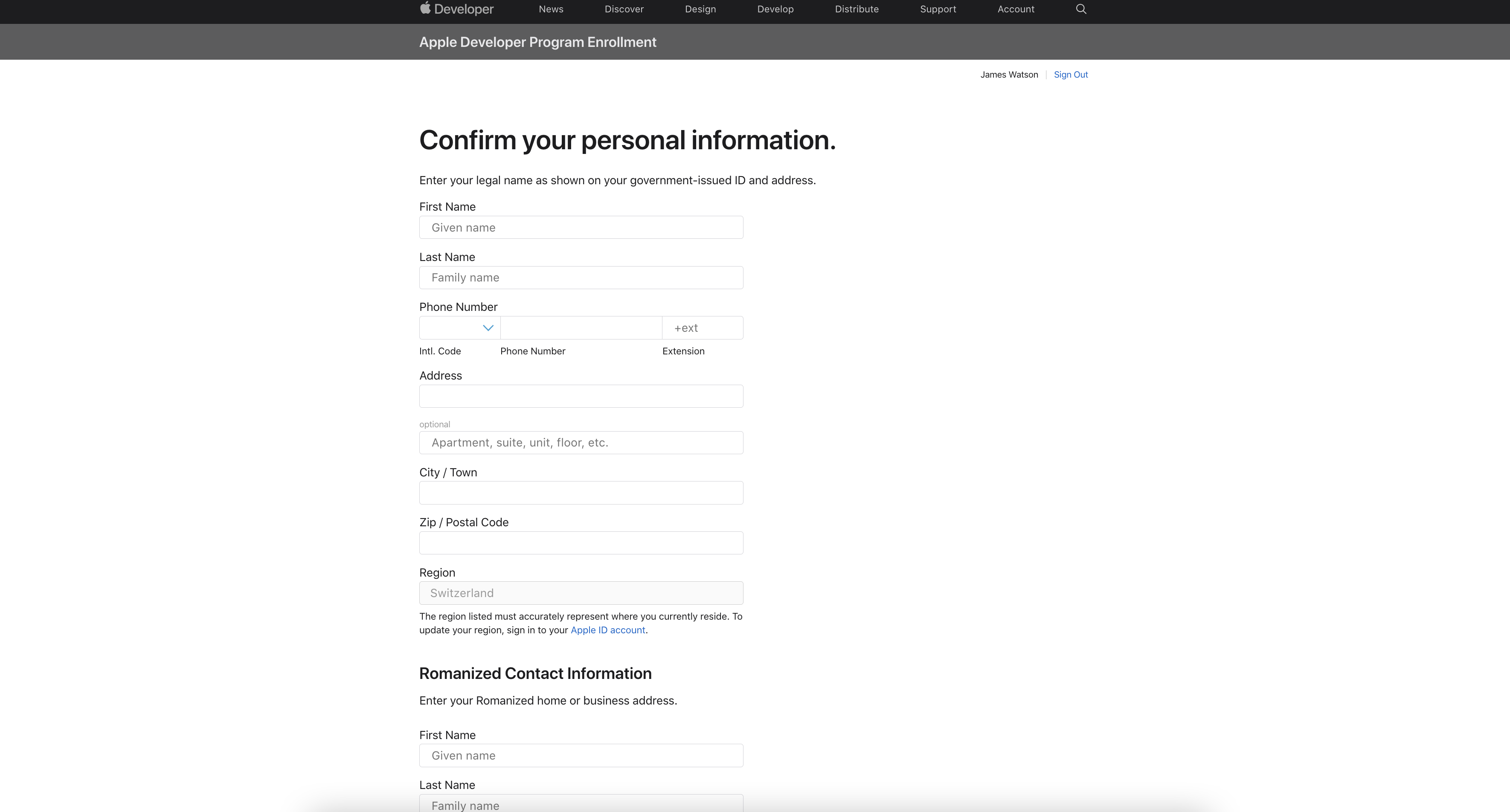Viewport: 1510px width, 812px height.
Task: Focus the Romanized First Name field
Action: point(581,755)
